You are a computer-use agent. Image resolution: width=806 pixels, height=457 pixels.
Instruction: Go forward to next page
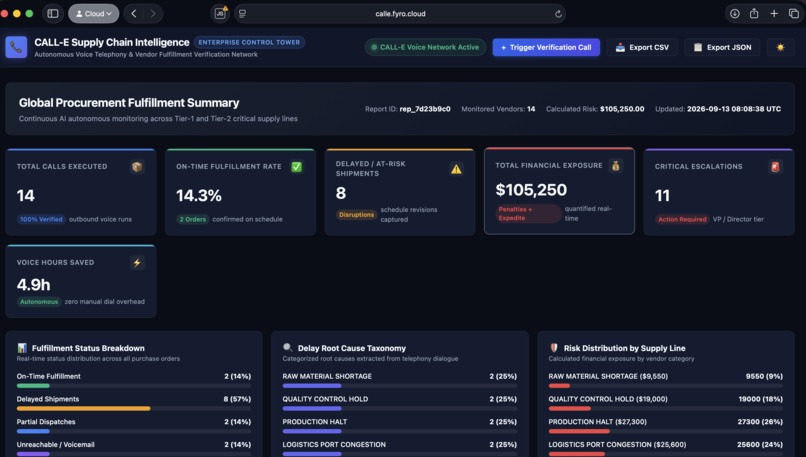click(x=153, y=14)
